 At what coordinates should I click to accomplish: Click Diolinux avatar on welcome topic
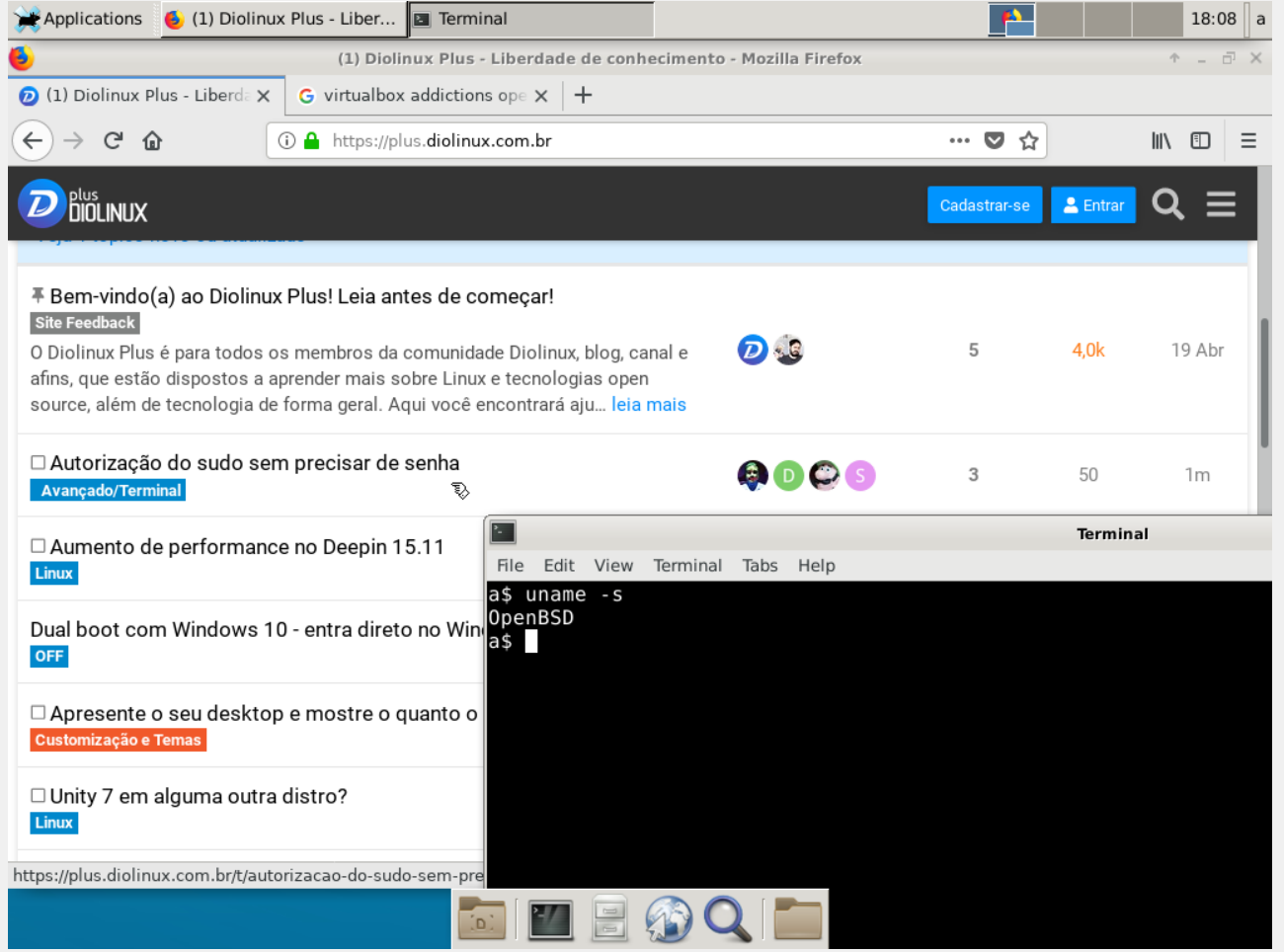tap(753, 350)
